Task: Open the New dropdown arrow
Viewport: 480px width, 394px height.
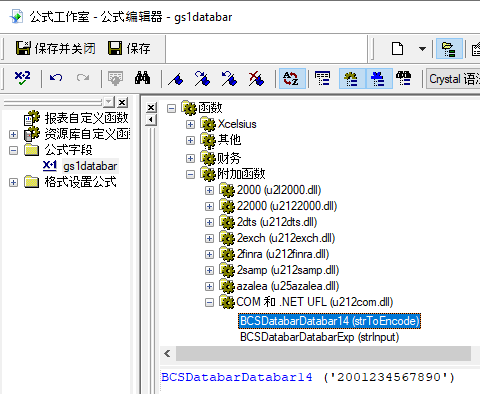Action: (x=422, y=49)
